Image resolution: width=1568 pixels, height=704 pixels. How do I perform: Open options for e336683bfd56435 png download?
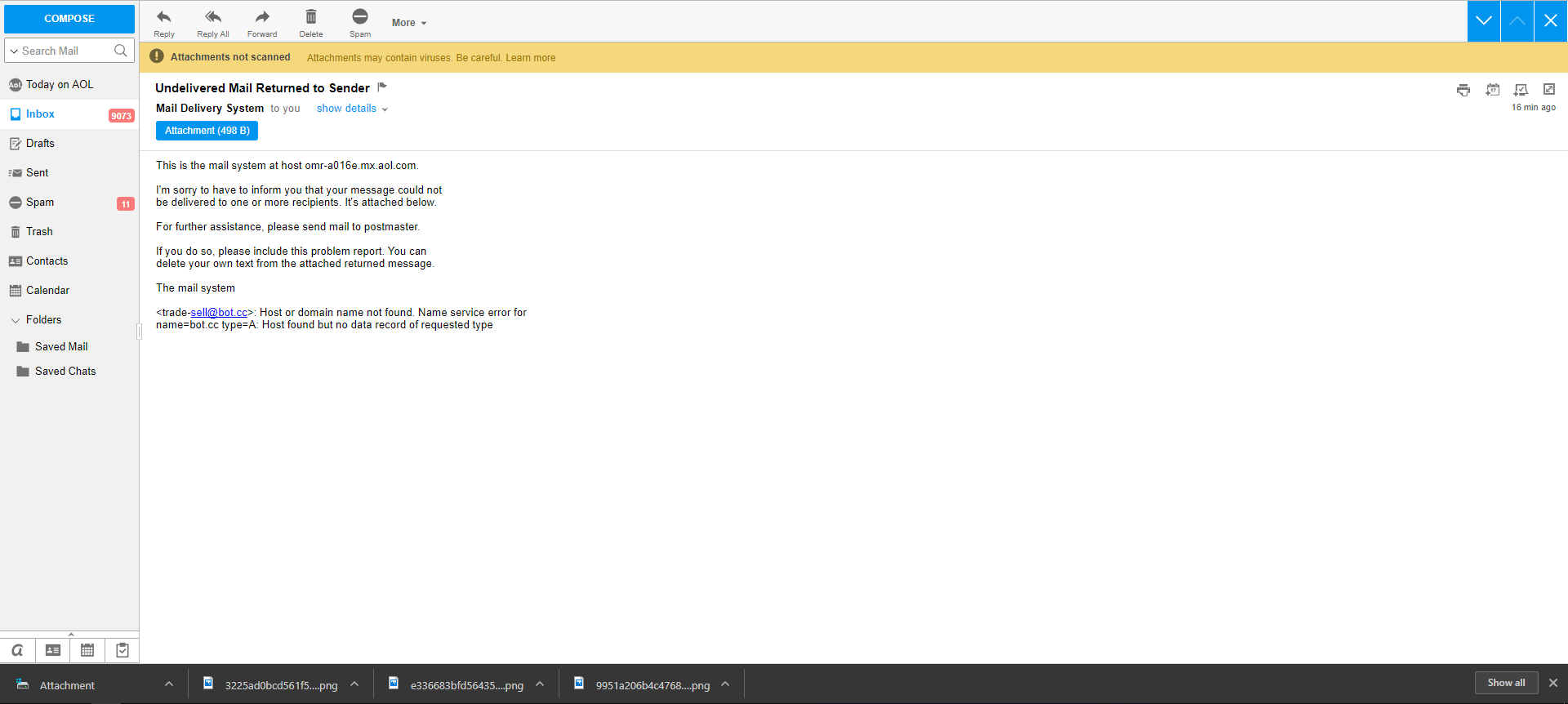(x=540, y=684)
